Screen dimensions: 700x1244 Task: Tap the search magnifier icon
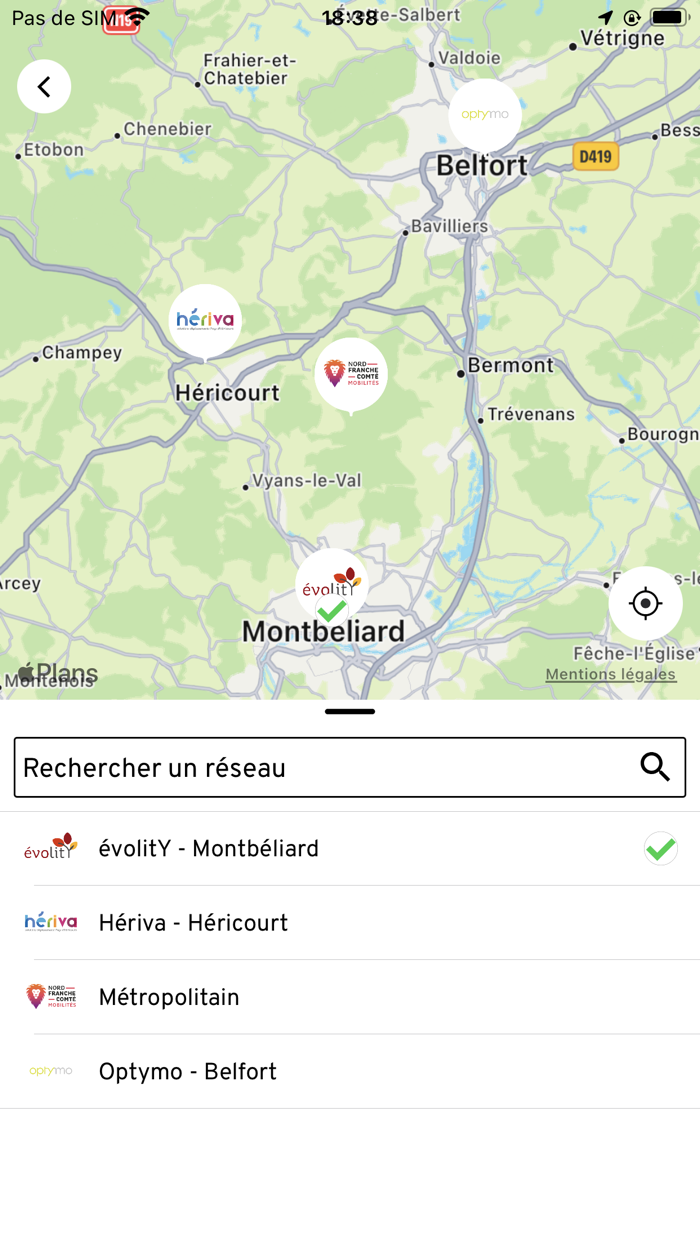656,766
